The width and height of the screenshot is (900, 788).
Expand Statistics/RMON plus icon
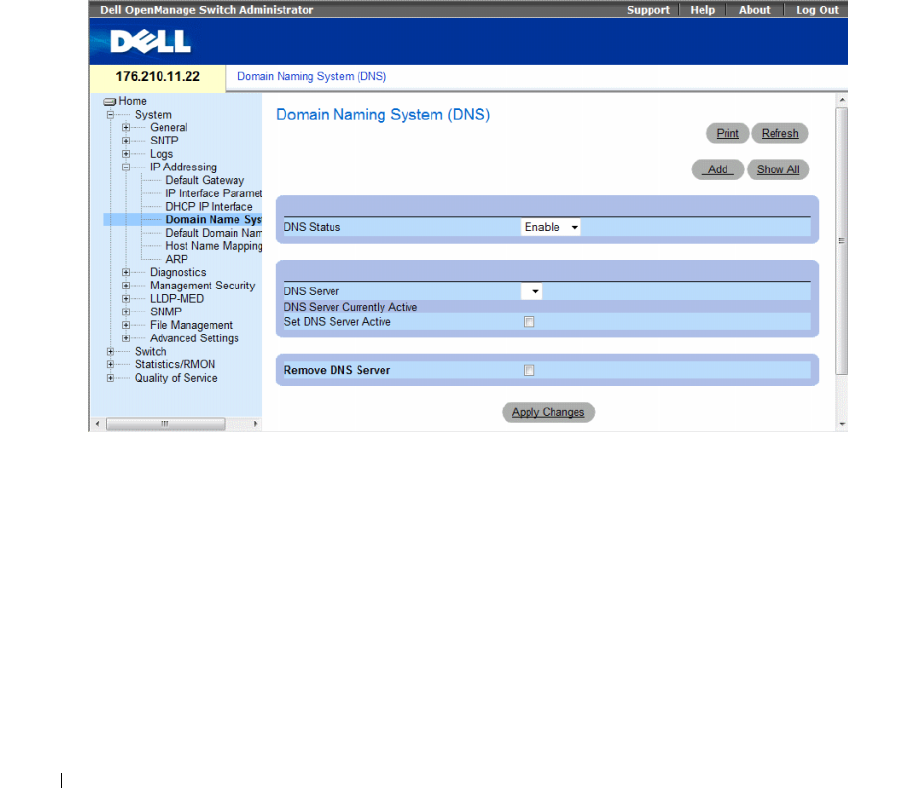[110, 364]
